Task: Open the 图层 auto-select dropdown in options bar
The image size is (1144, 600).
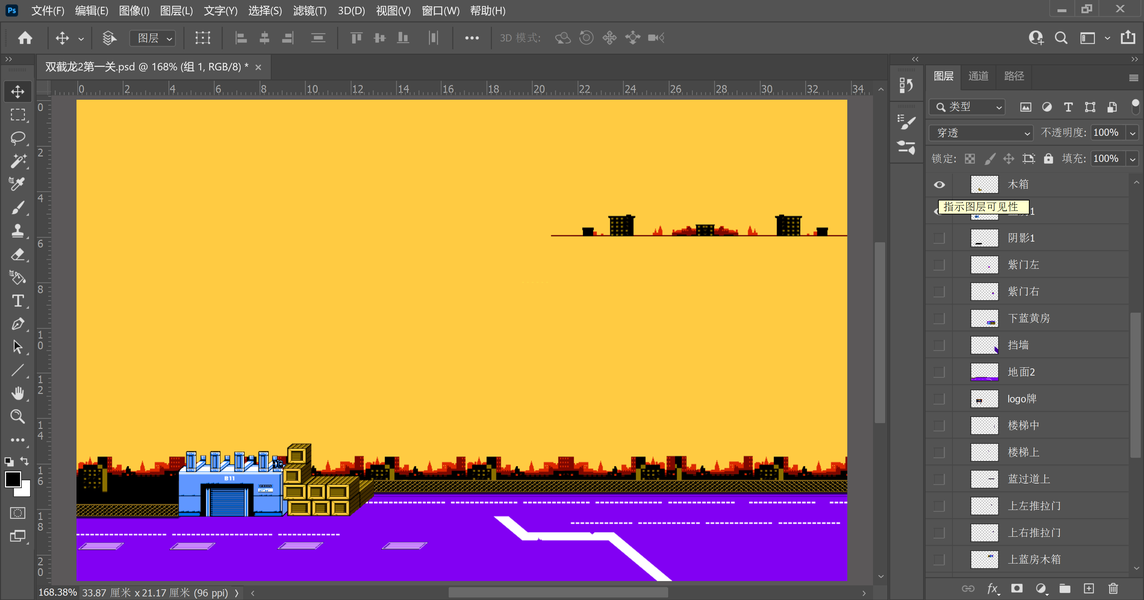Action: 152,38
